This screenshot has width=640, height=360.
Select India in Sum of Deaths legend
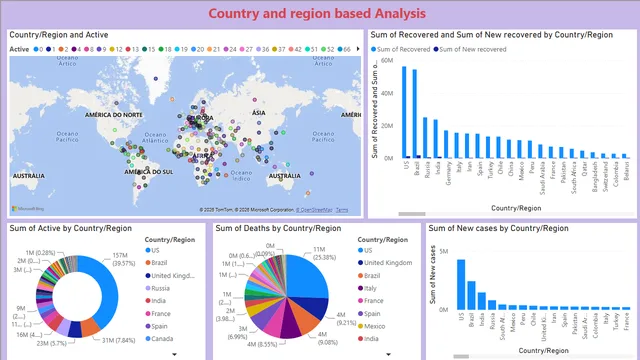point(368,339)
